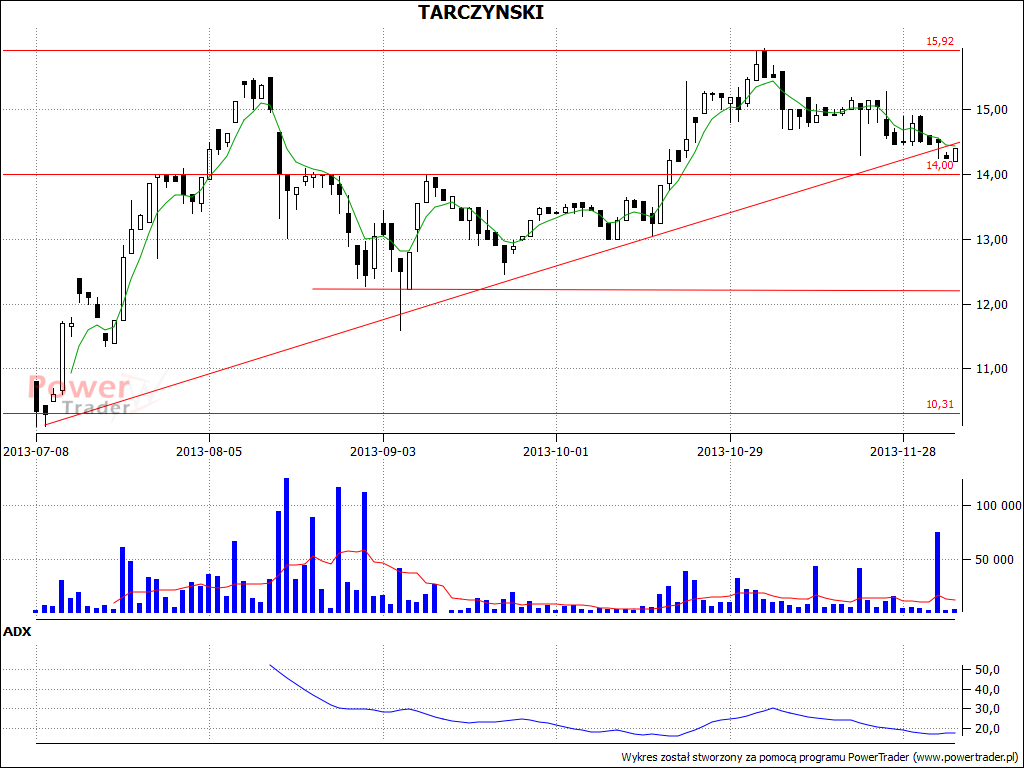Select the 13,00 price axis label

(x=991, y=240)
